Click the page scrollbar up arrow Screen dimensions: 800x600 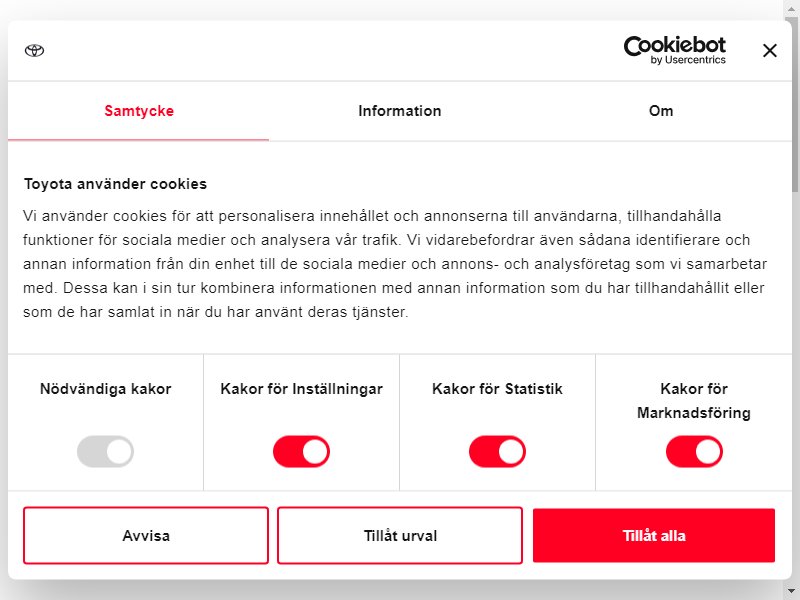[791, 9]
